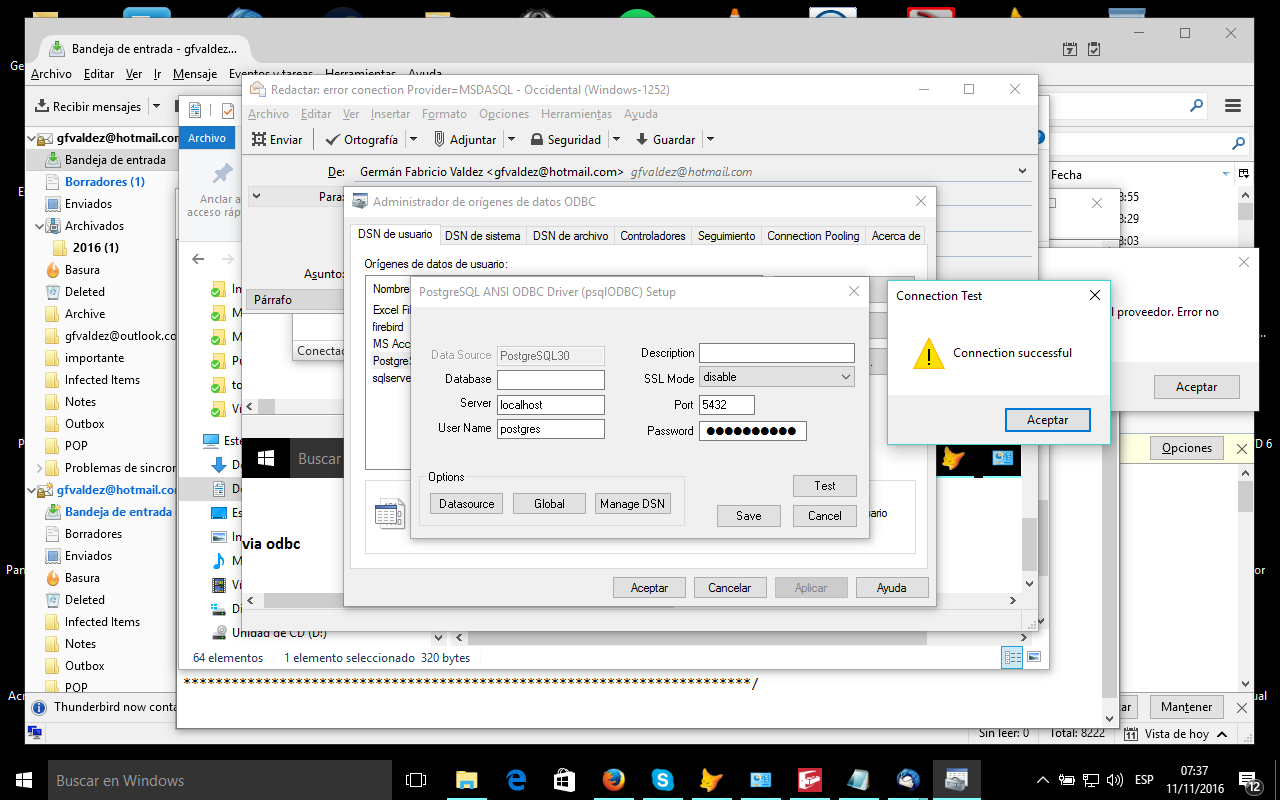Open Formato menu in compose window

click(444, 114)
